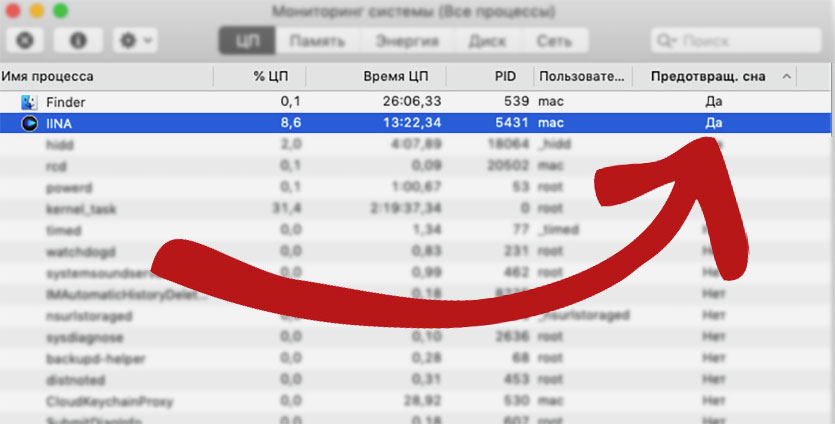Sort by % ЦП column header
The height and width of the screenshot is (424, 835).
(x=260, y=77)
